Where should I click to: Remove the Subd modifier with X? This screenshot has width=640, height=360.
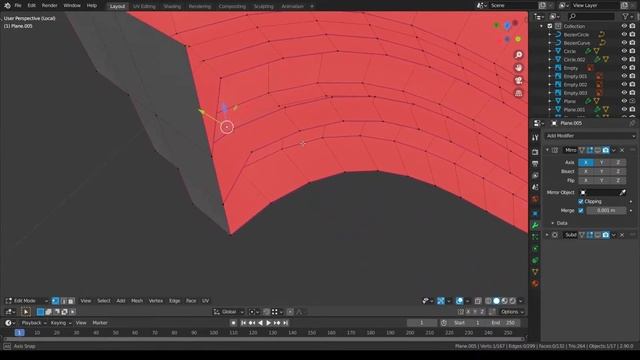(622, 235)
